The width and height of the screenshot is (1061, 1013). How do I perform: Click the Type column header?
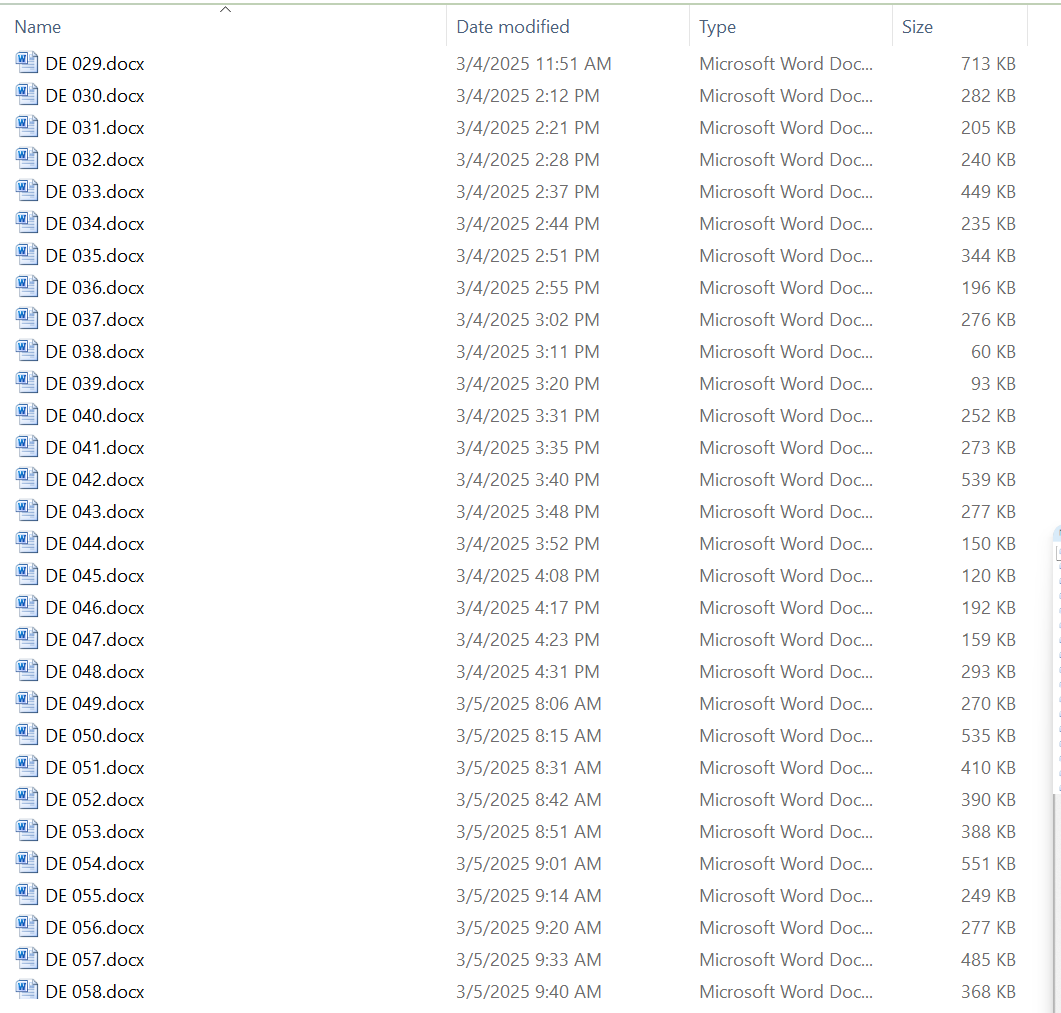click(x=718, y=27)
